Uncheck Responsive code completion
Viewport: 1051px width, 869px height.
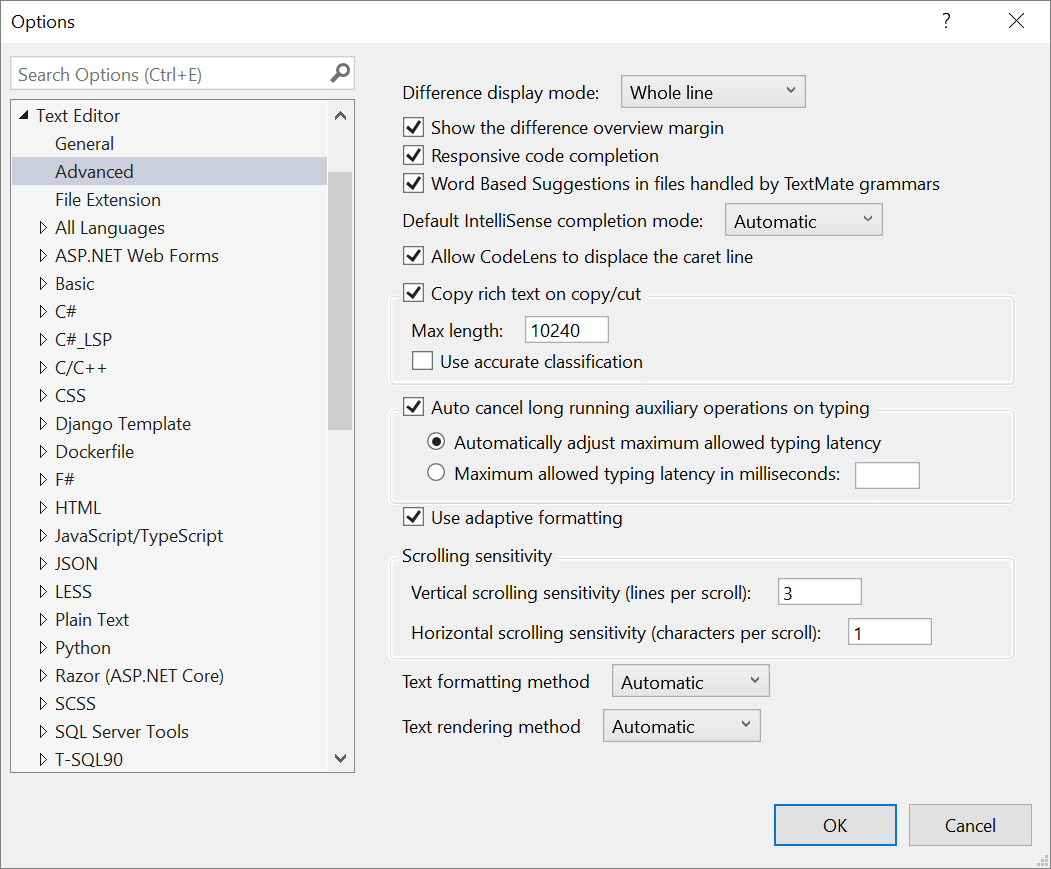[414, 156]
